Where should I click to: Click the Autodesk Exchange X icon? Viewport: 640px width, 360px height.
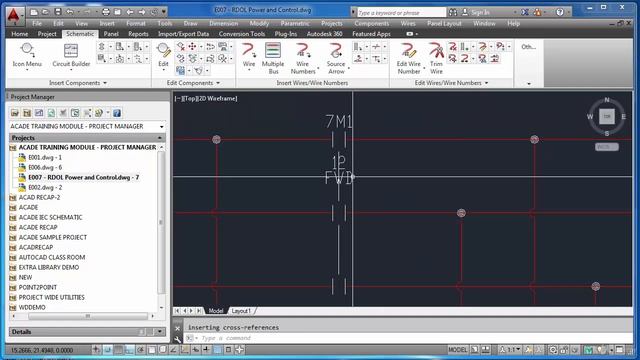point(525,12)
